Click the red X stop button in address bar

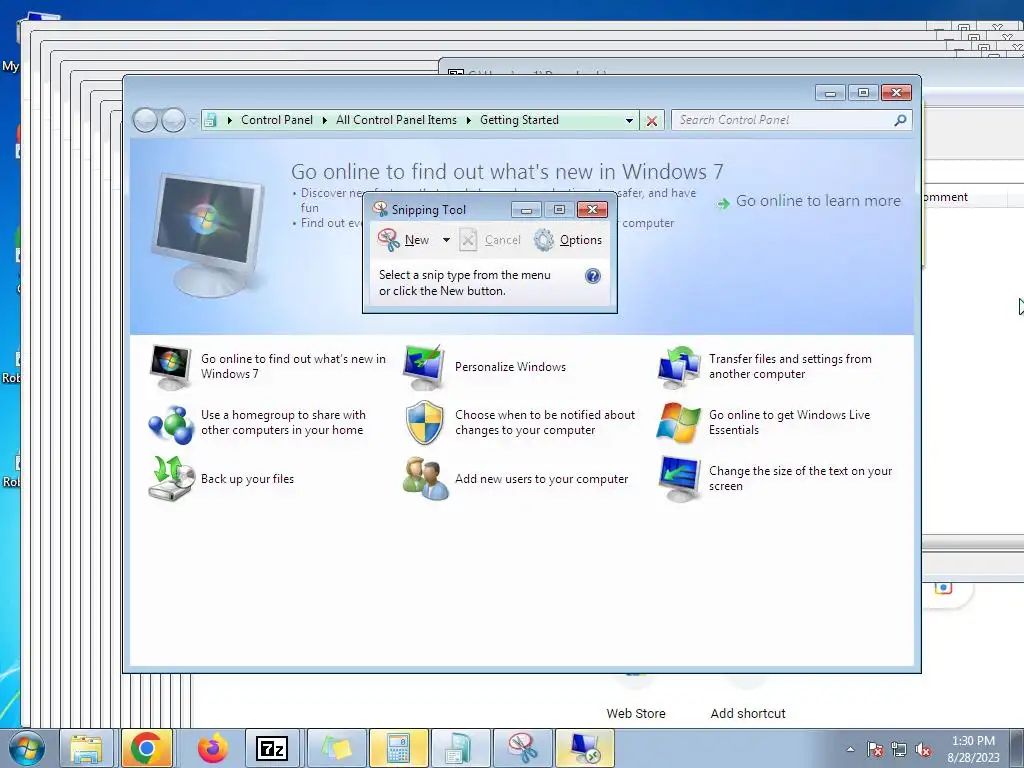[652, 121]
